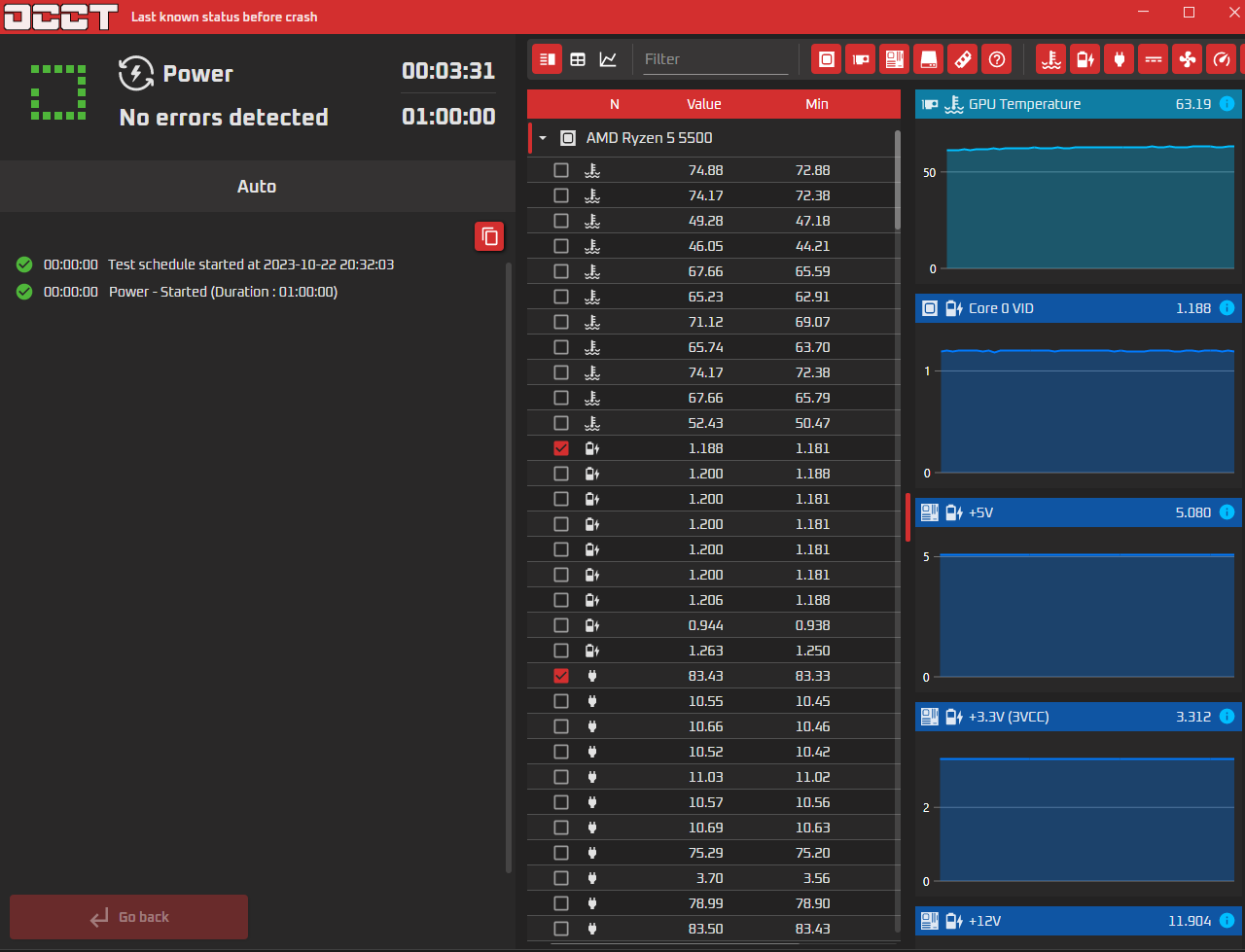Click the '65.23' value cell
Viewport: 1245px width, 952px height.
705,297
